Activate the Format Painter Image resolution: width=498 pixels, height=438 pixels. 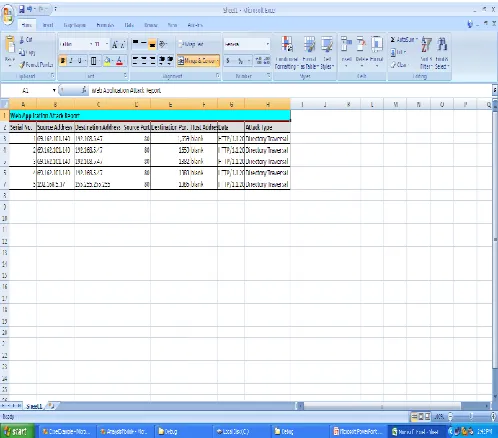[36, 65]
